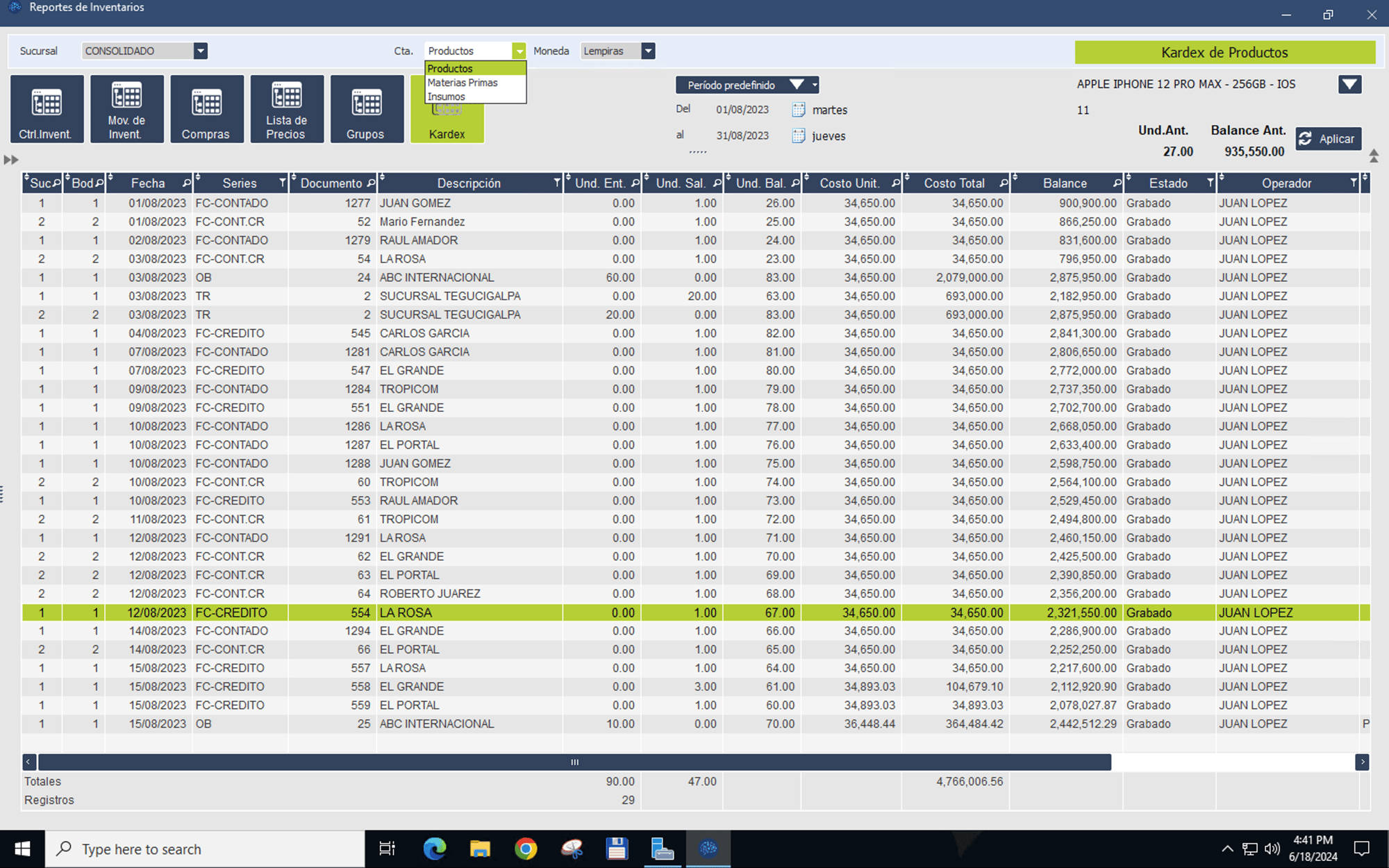The height and width of the screenshot is (868, 1389).
Task: Click the Del date field 01/08/2023
Action: click(x=742, y=110)
